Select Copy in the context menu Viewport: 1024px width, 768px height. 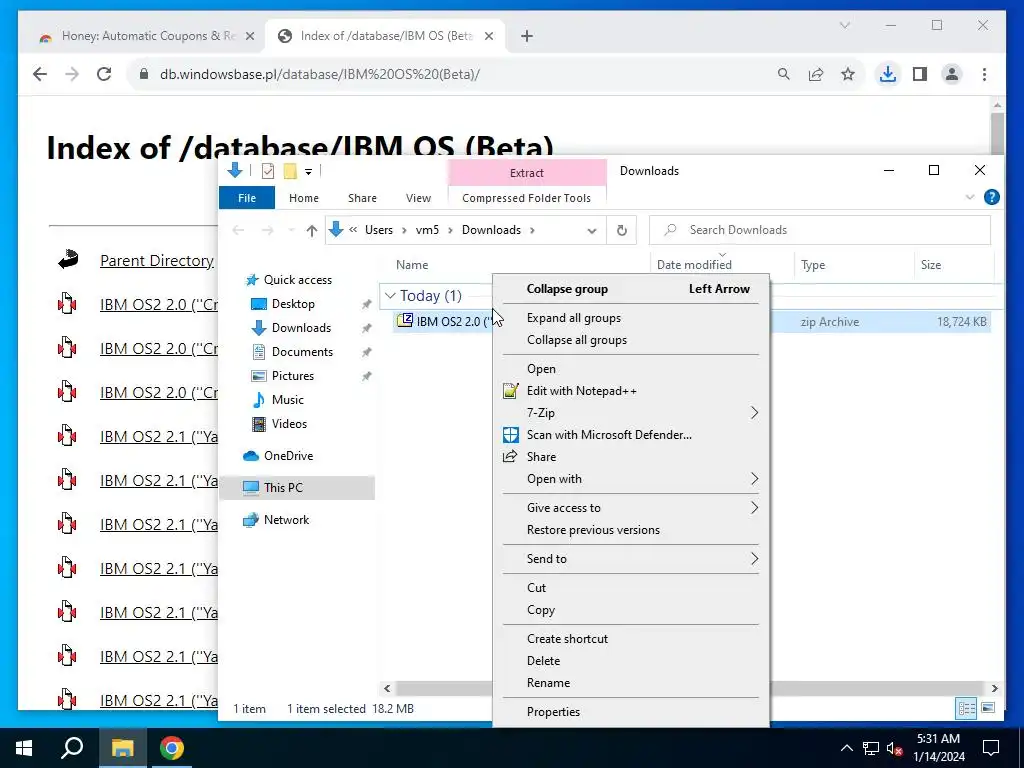[x=631, y=609]
